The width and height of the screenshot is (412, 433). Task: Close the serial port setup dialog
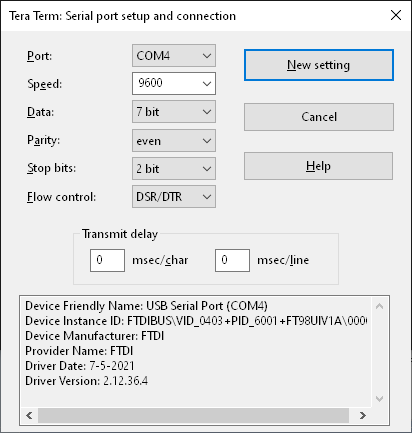[x=396, y=15]
